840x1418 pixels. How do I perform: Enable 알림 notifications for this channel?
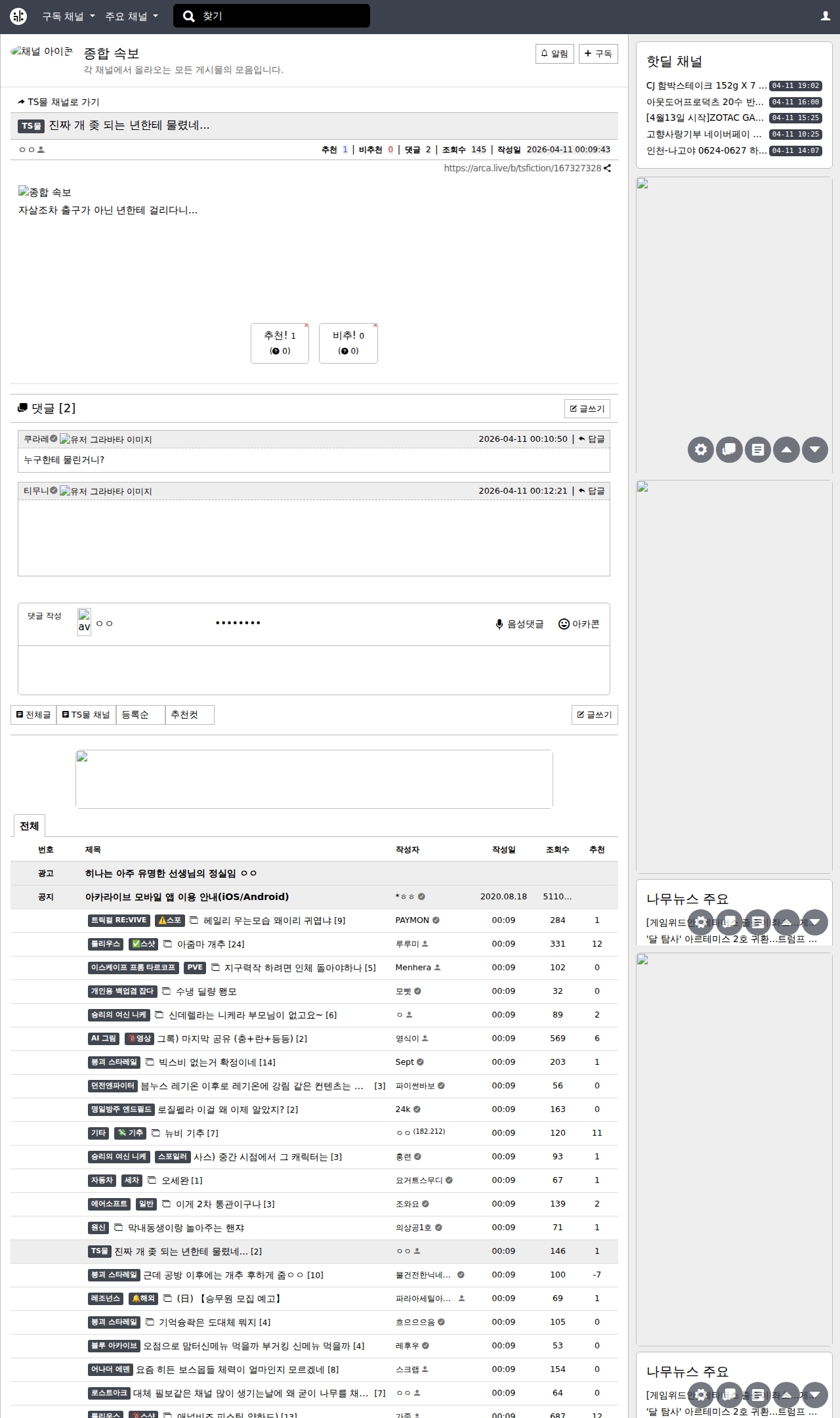coord(555,54)
